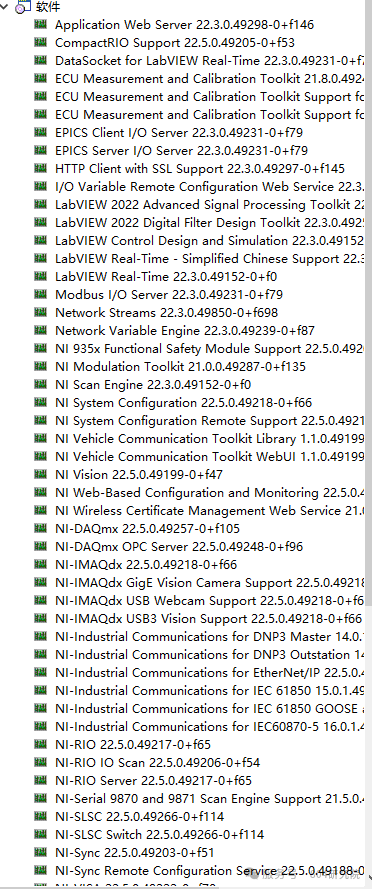Click icon beside NI-DAQmx OPC Server
The width and height of the screenshot is (372, 889).
pos(40,546)
